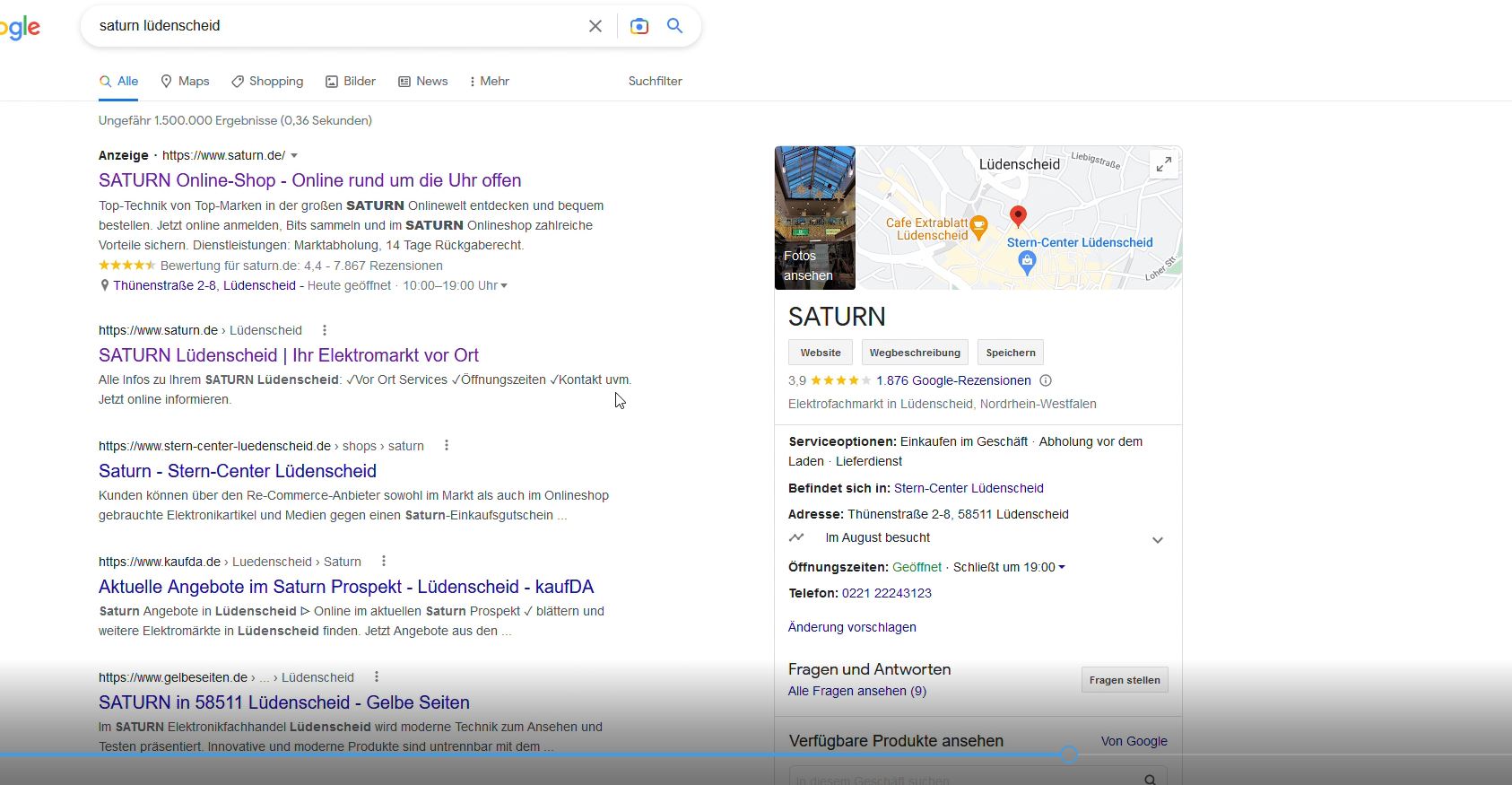Click the Google logo
Screen dimensions: 1512x785
tap(20, 28)
